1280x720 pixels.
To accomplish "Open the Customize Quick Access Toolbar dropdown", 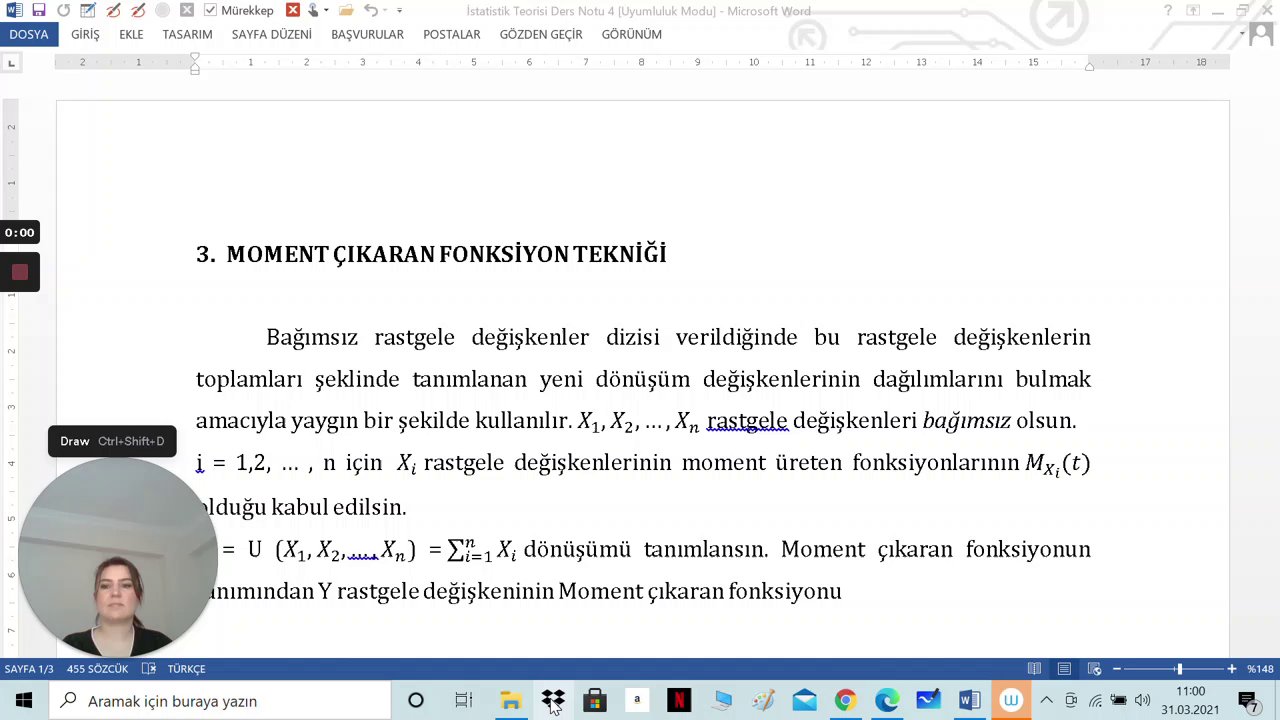I will pyautogui.click(x=400, y=11).
